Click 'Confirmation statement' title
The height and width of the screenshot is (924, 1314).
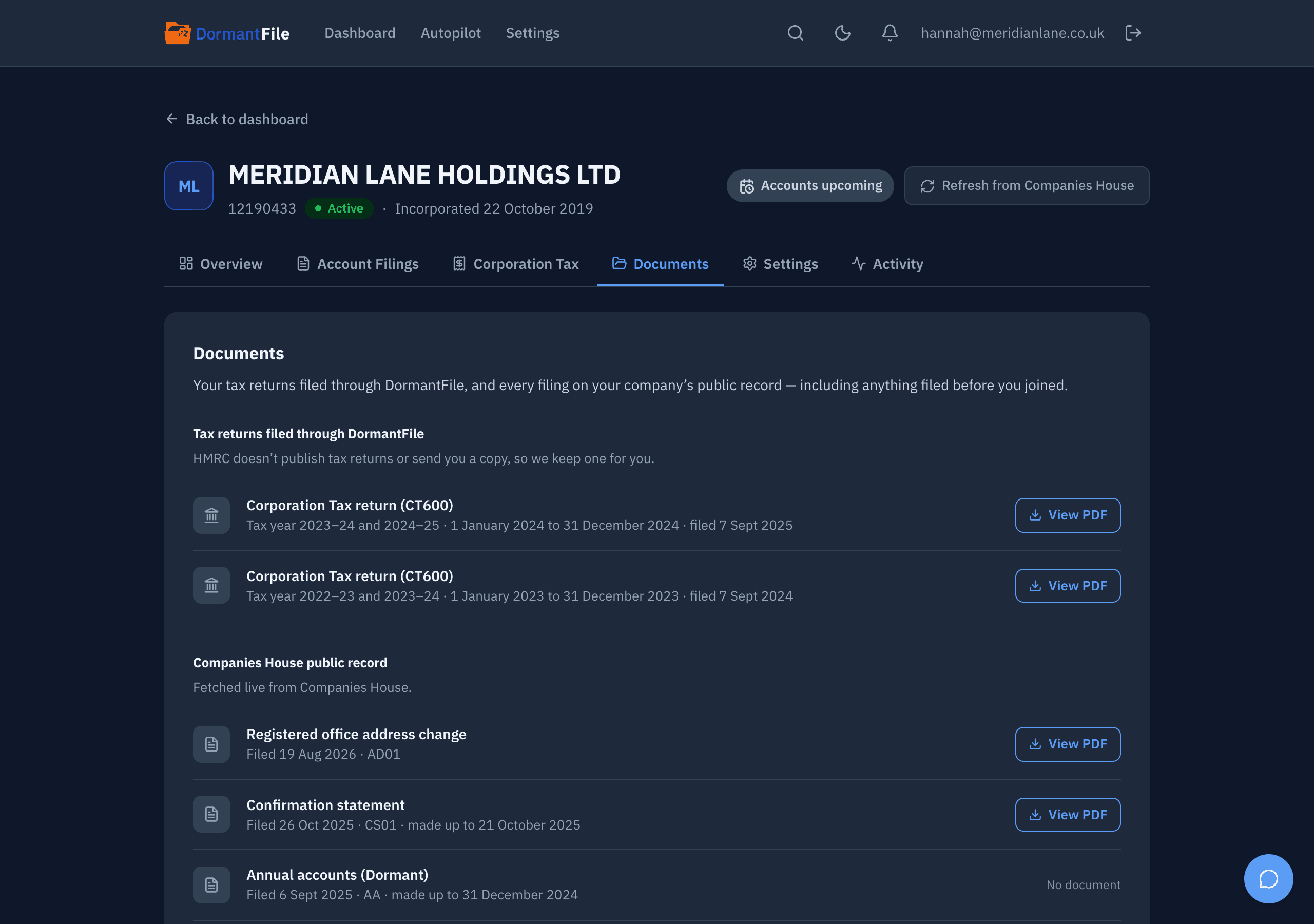click(325, 805)
